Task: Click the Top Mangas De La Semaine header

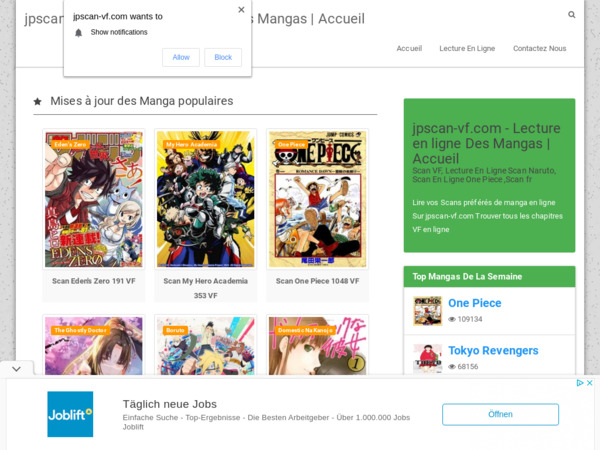Action: [x=489, y=276]
